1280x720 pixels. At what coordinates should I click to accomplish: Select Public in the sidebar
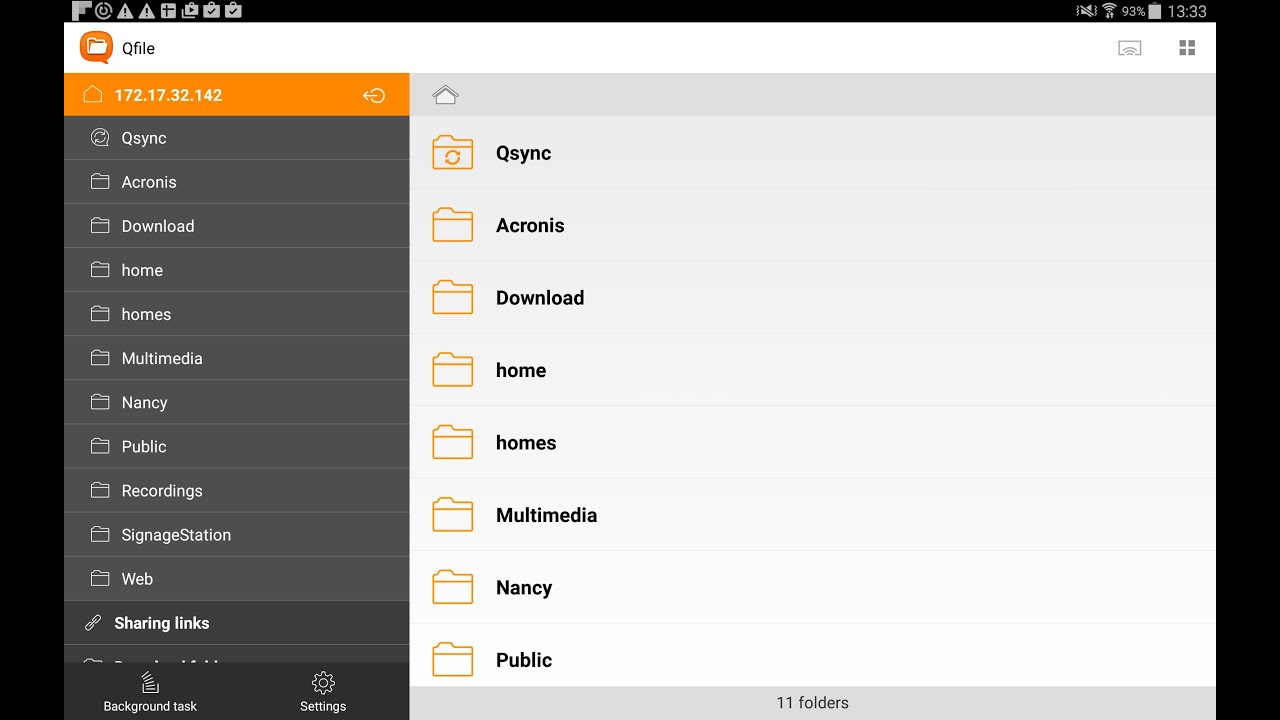pos(237,446)
